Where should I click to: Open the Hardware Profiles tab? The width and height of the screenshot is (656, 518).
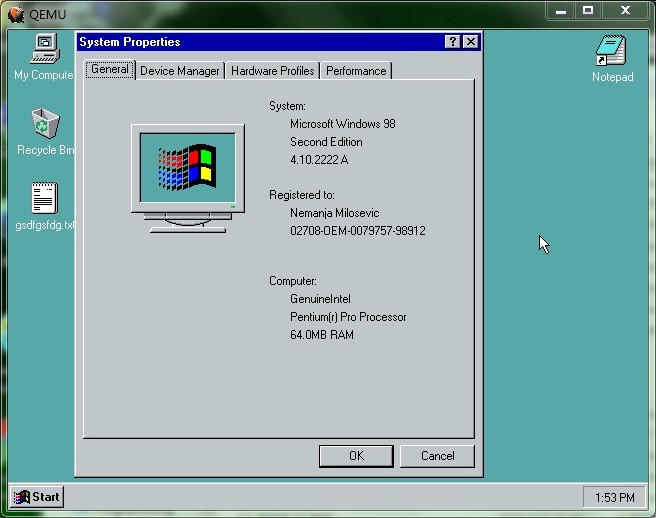pos(272,71)
